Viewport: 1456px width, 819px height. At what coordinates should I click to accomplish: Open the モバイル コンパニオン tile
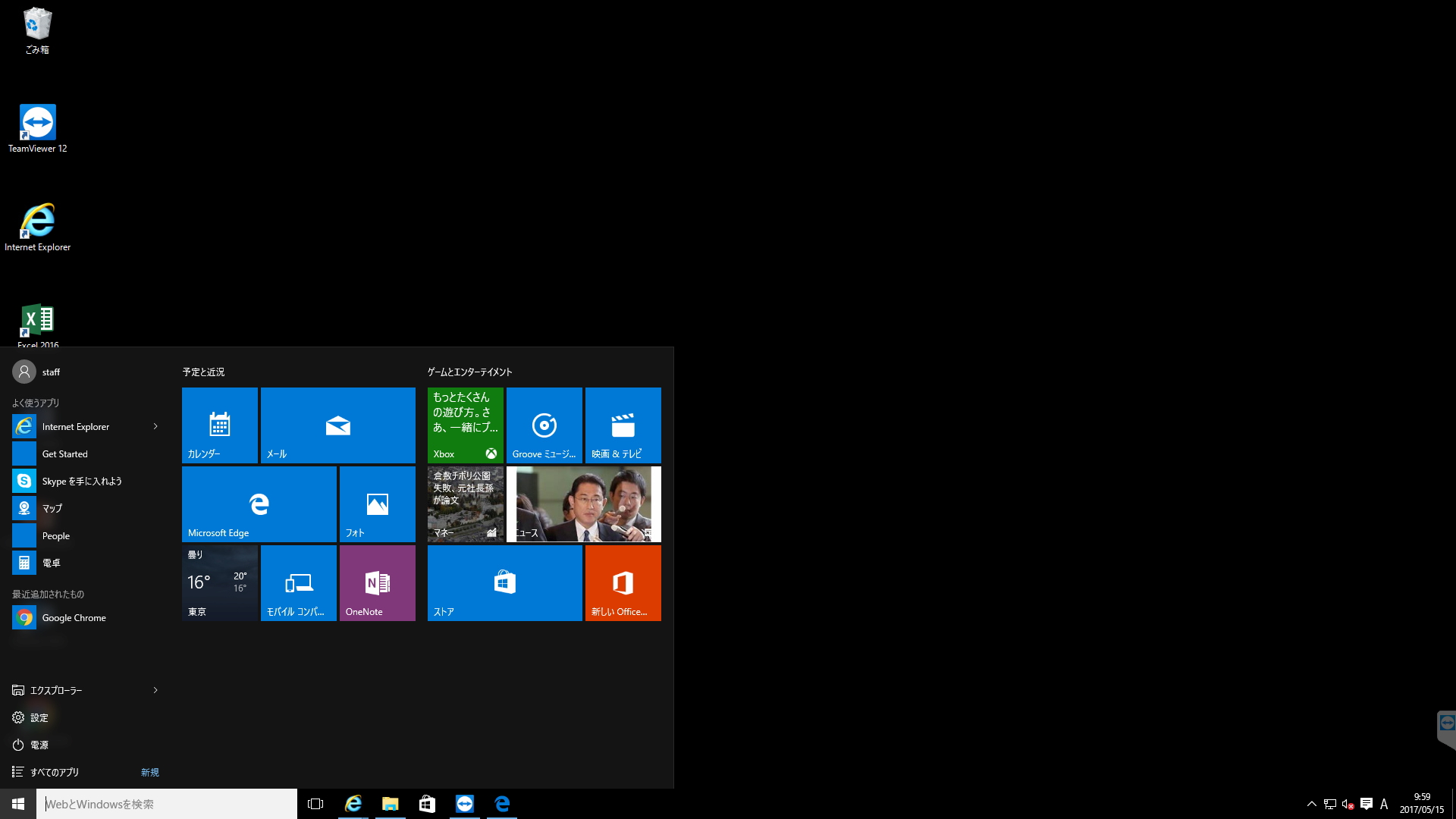point(299,583)
